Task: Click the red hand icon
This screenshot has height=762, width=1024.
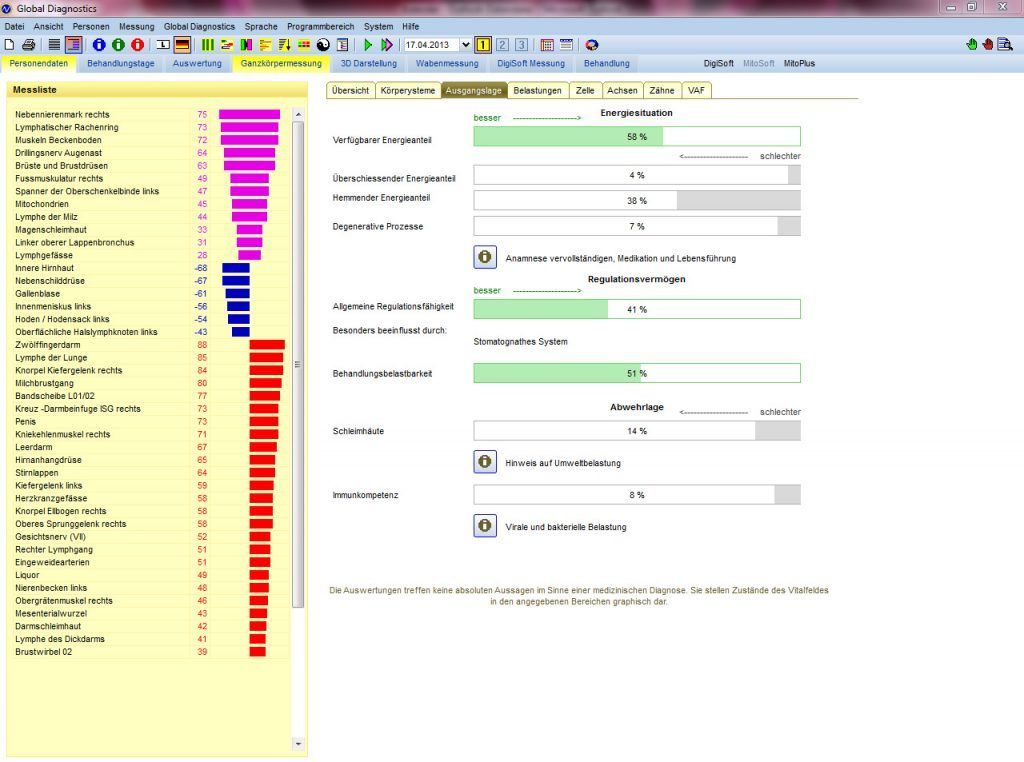Action: [987, 45]
